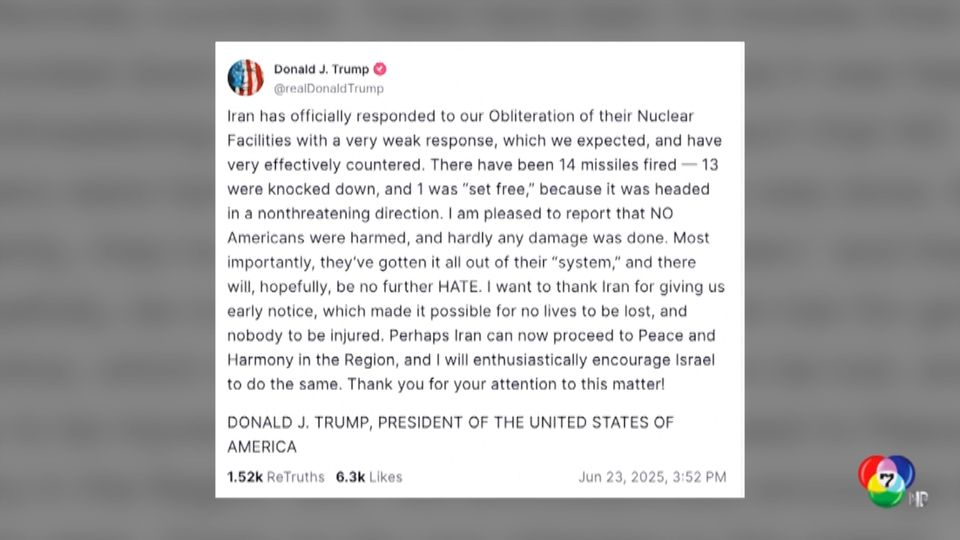This screenshot has height=540, width=960.
Task: Click the red verified badge icon
Action: click(x=380, y=69)
